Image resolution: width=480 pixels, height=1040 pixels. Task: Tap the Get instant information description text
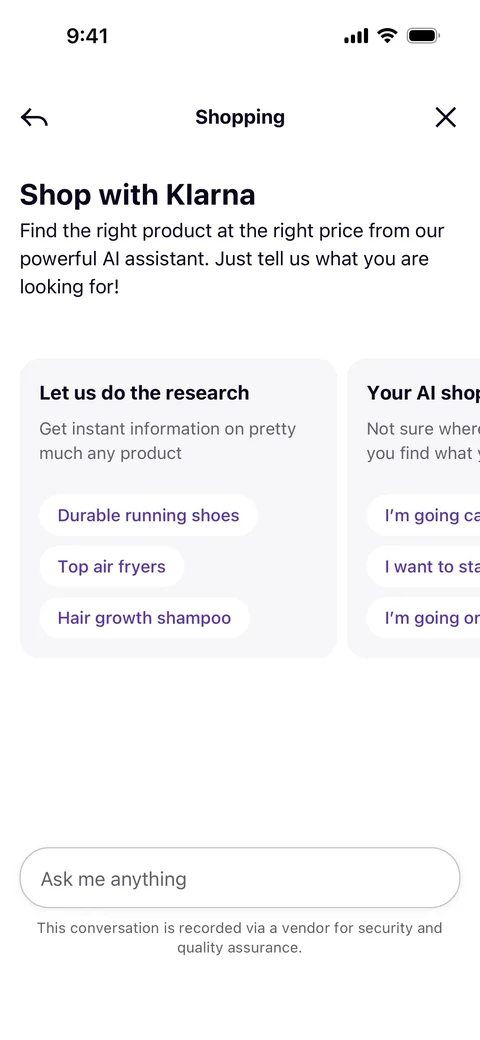[168, 441]
